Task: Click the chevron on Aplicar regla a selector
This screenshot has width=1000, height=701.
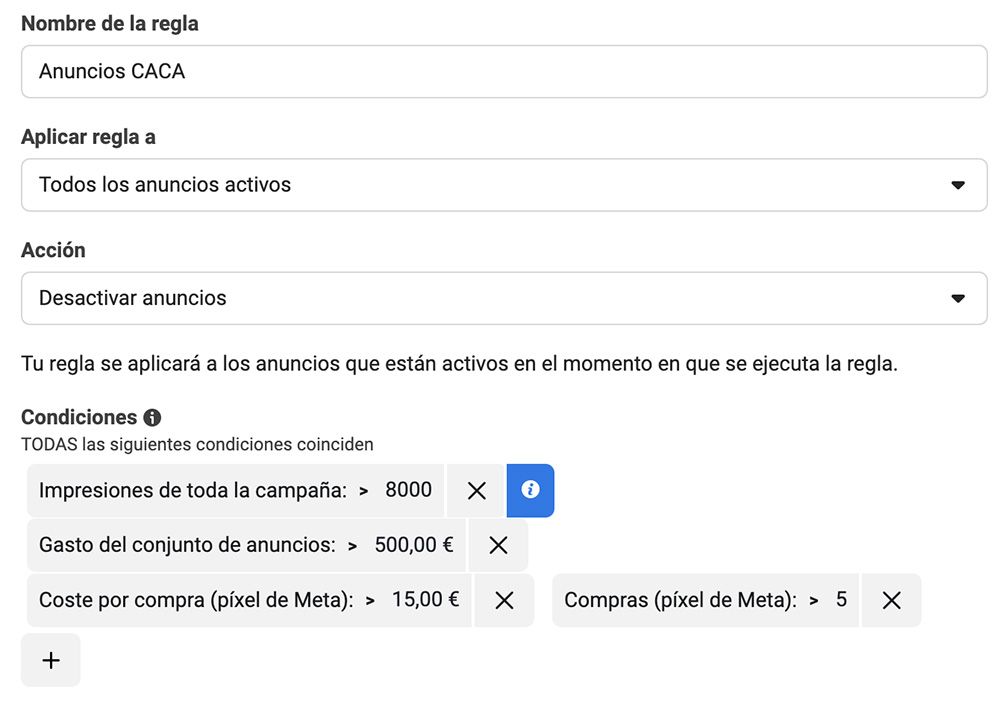Action: (x=959, y=185)
